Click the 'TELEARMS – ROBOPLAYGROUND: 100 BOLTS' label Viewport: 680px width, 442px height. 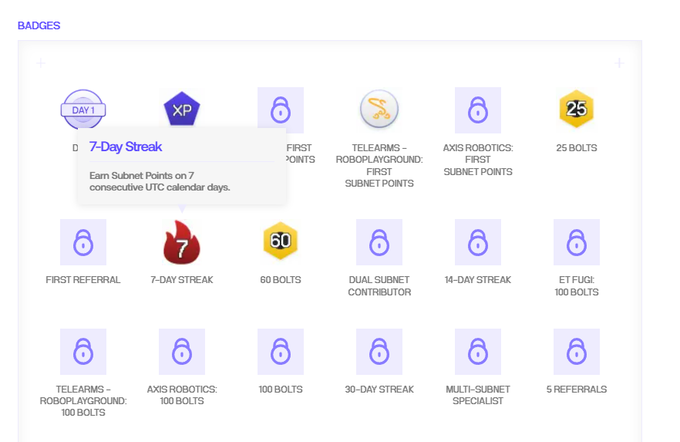click(83, 401)
